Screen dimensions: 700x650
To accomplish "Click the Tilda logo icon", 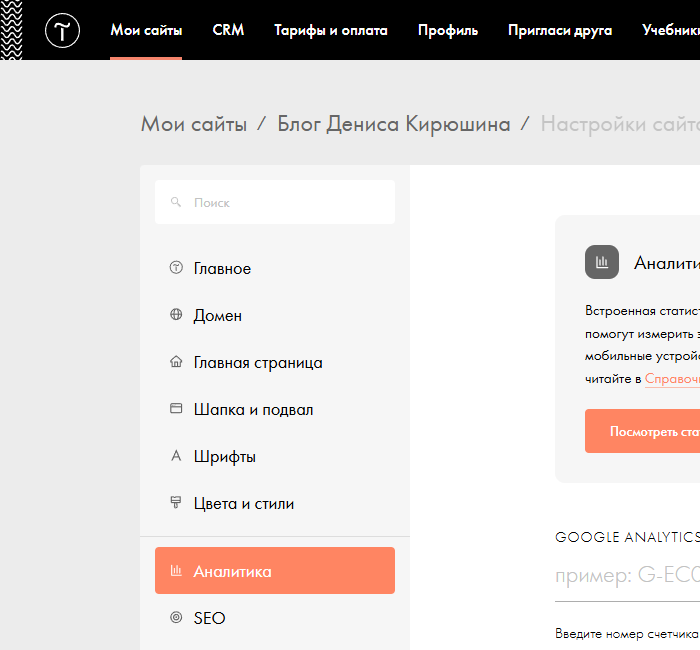I will coord(62,30).
